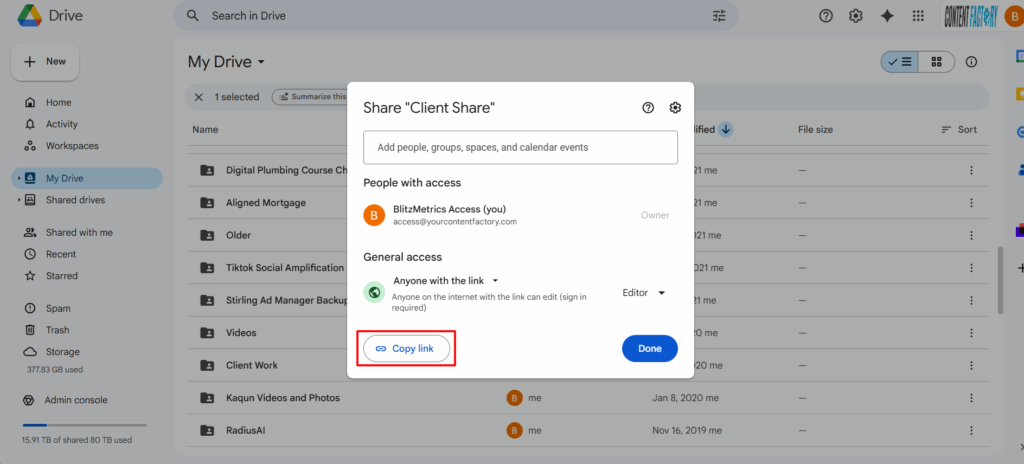The width and height of the screenshot is (1024, 464).
Task: Click search filter options icon in search bar
Action: [x=719, y=16]
